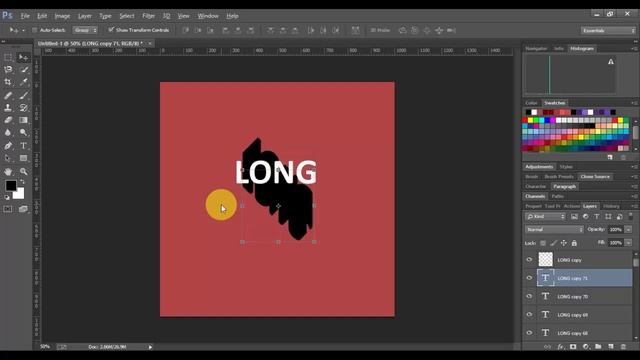
Task: Delete the selected layer trash icon
Action: click(x=623, y=347)
